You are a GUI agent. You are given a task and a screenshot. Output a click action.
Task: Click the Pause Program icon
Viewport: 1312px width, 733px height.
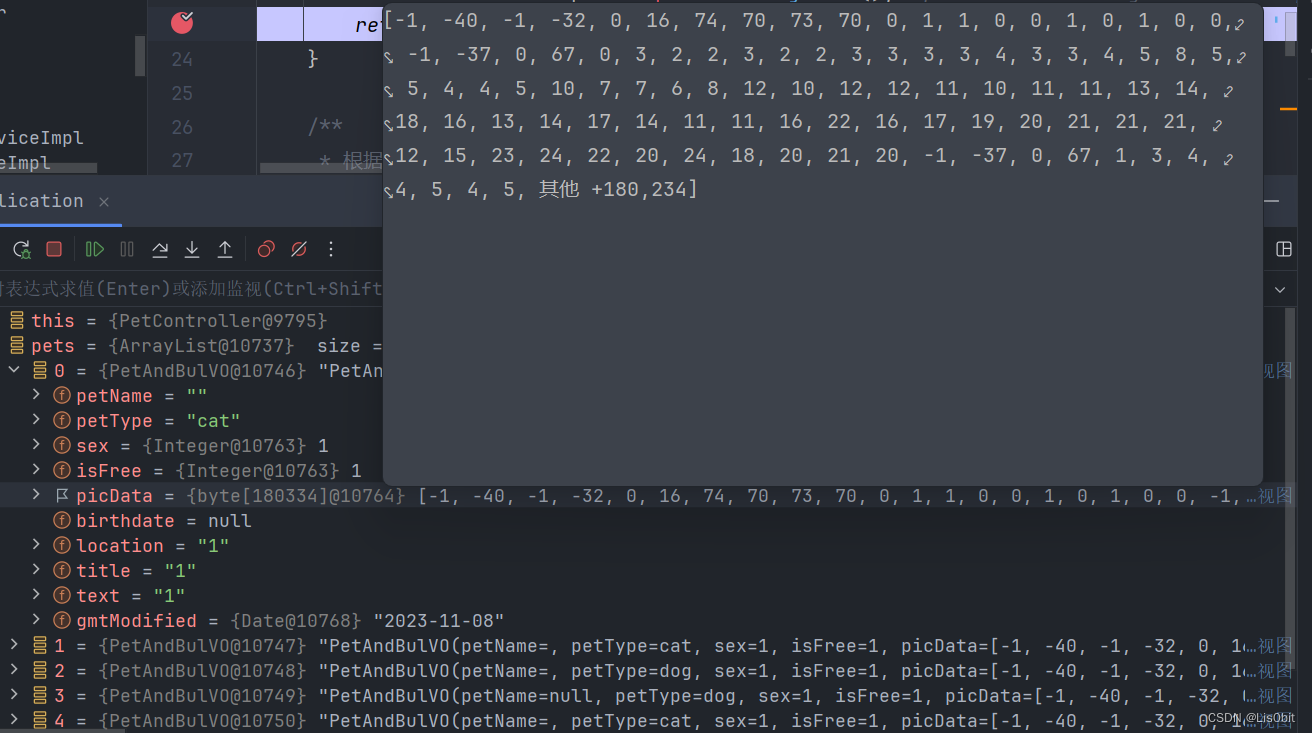tap(127, 249)
